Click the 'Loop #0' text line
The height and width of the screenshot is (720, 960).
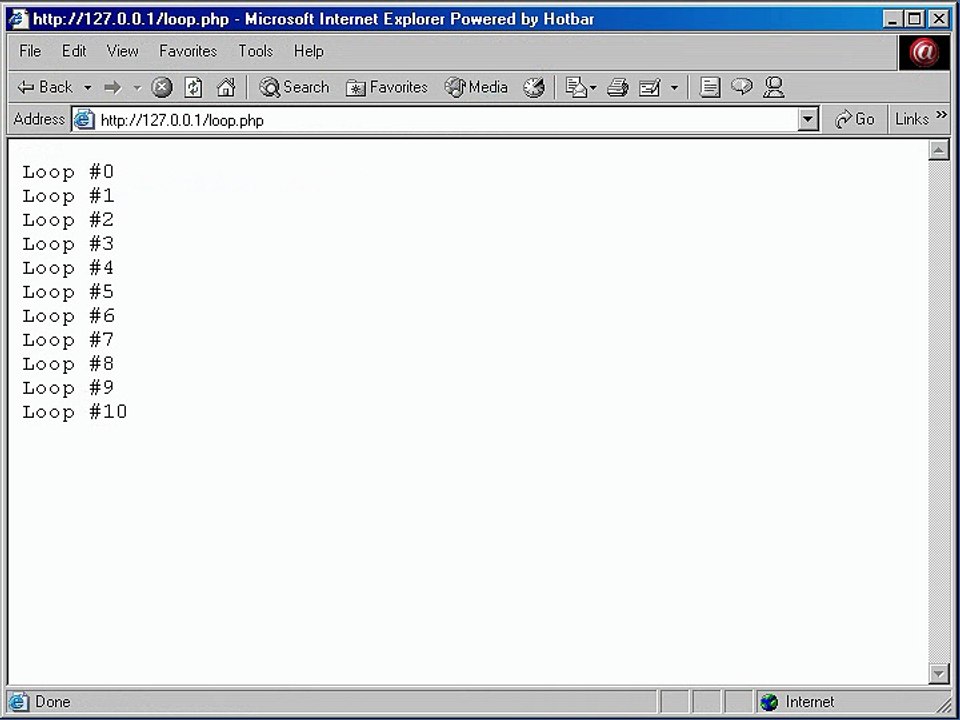click(x=69, y=172)
